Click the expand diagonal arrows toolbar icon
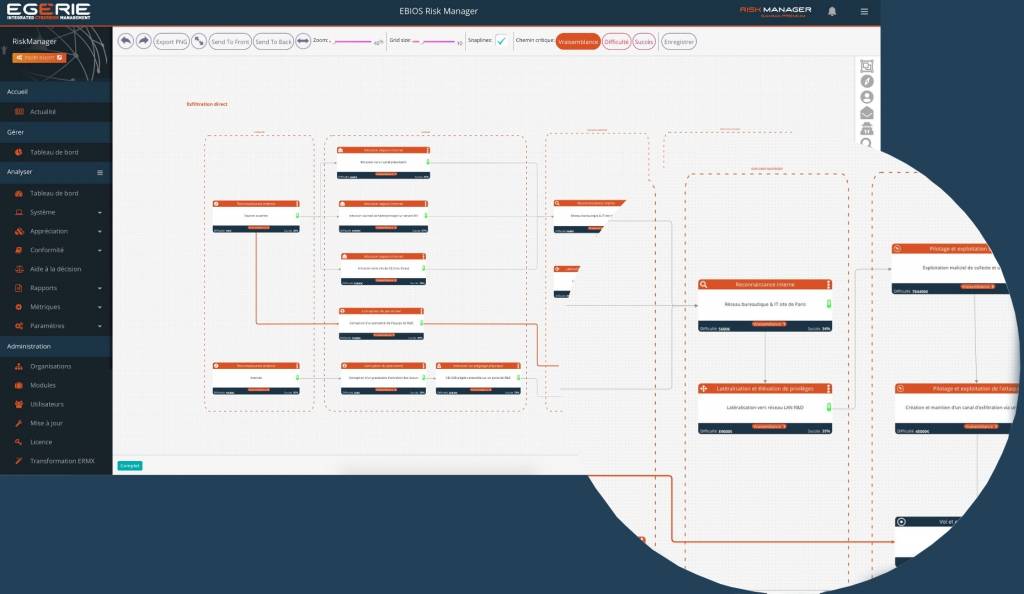Screen dimensions: 1024x594 (x=199, y=41)
